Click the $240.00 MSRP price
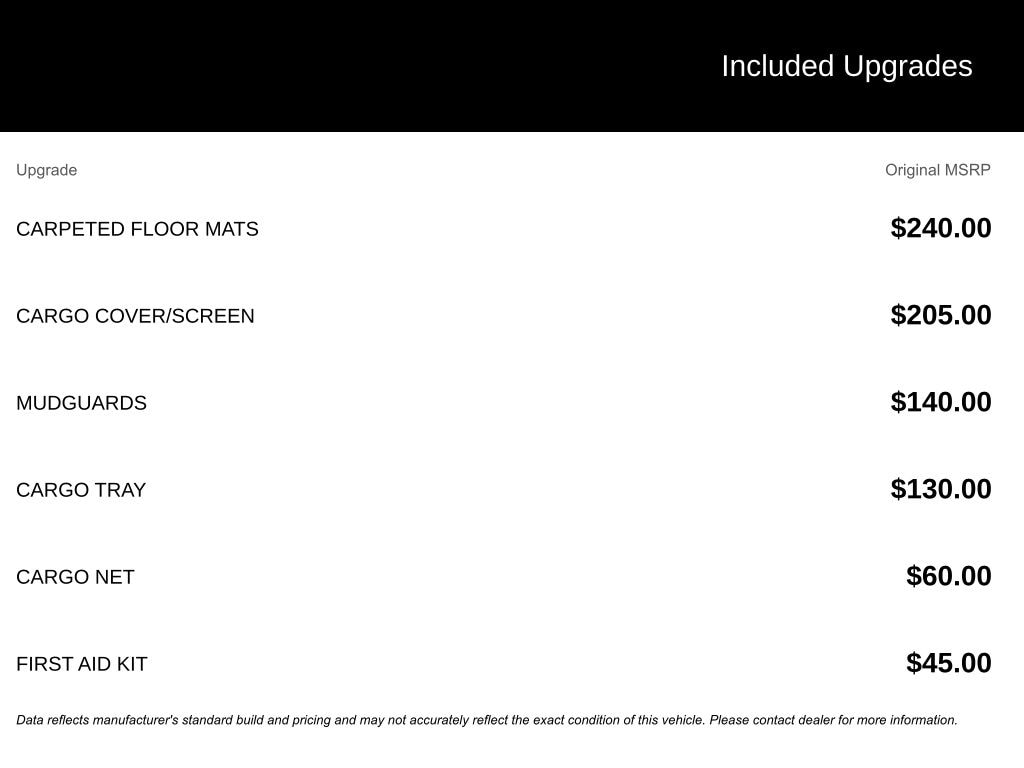 click(941, 228)
